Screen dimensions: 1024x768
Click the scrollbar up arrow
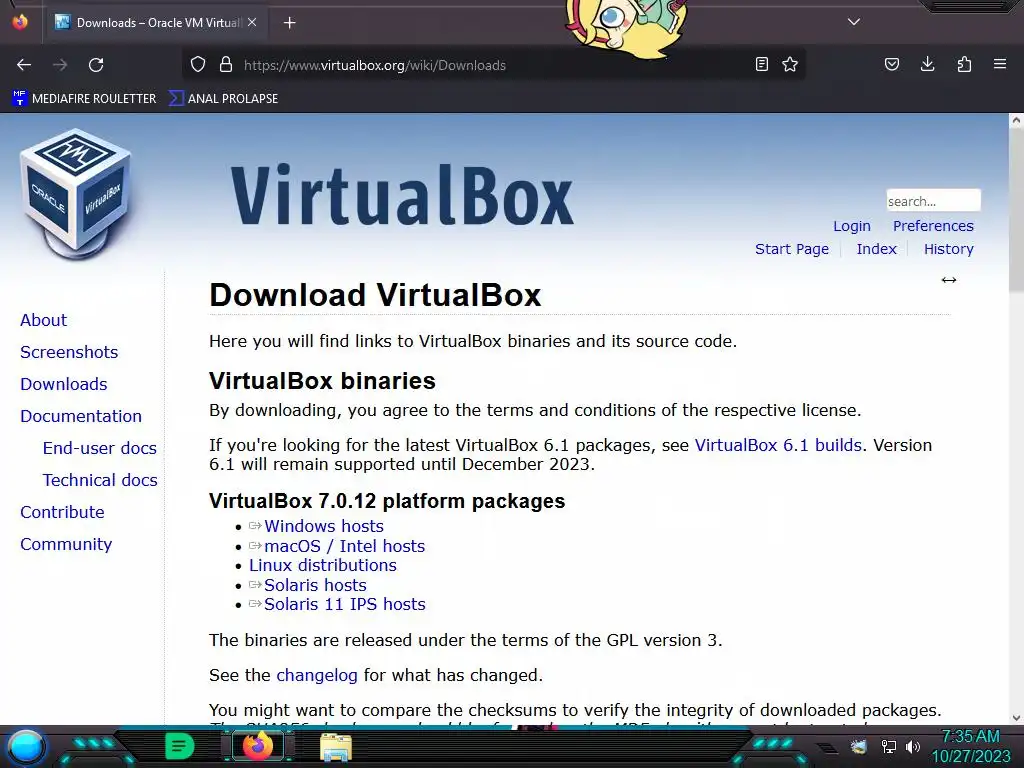[1016, 120]
